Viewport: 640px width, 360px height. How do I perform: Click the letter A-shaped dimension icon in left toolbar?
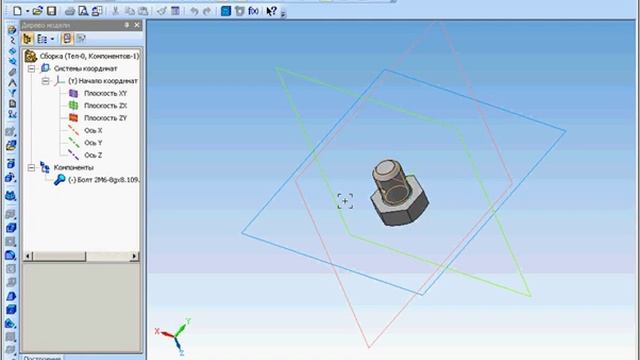click(x=12, y=82)
